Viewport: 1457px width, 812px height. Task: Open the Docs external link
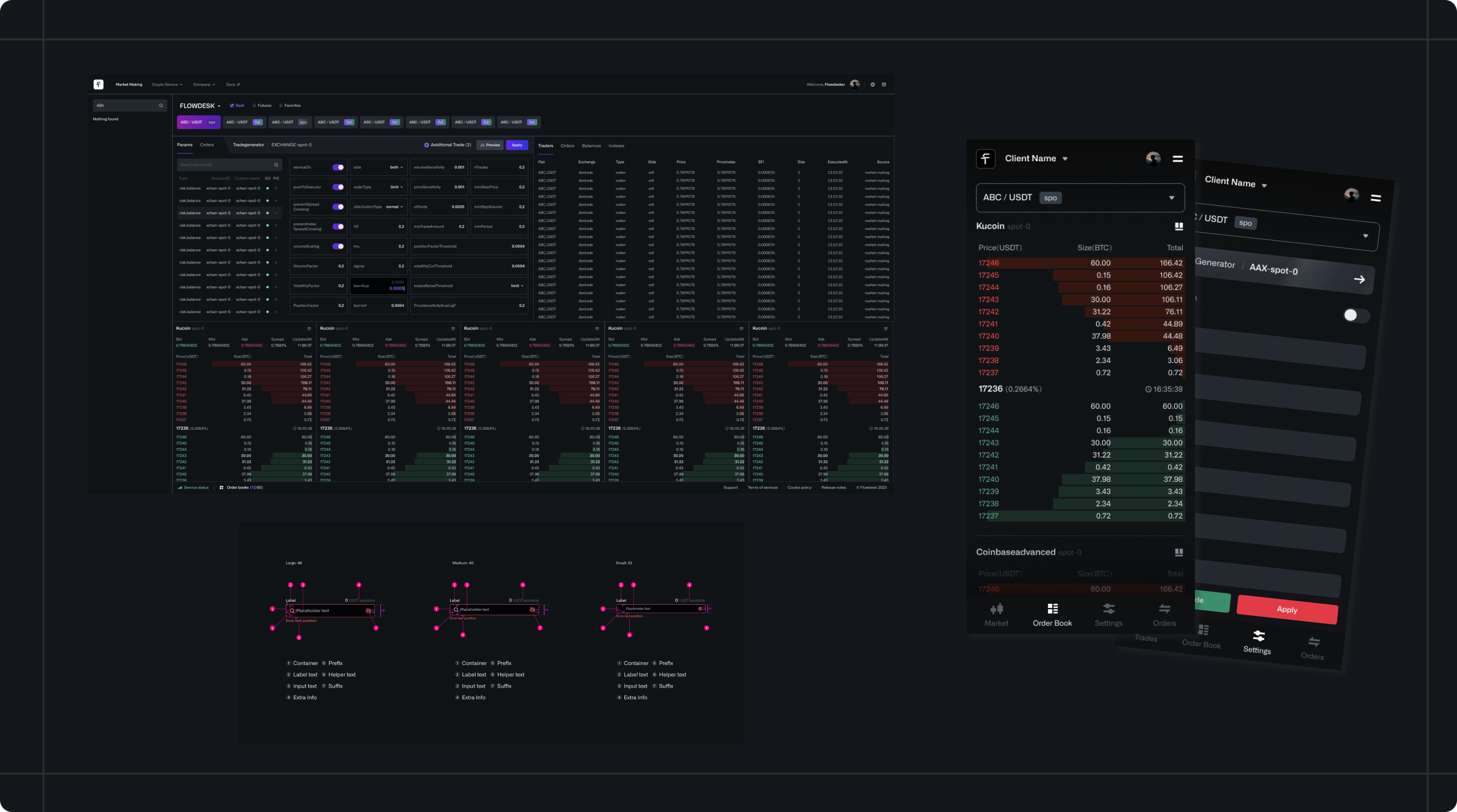(233, 84)
